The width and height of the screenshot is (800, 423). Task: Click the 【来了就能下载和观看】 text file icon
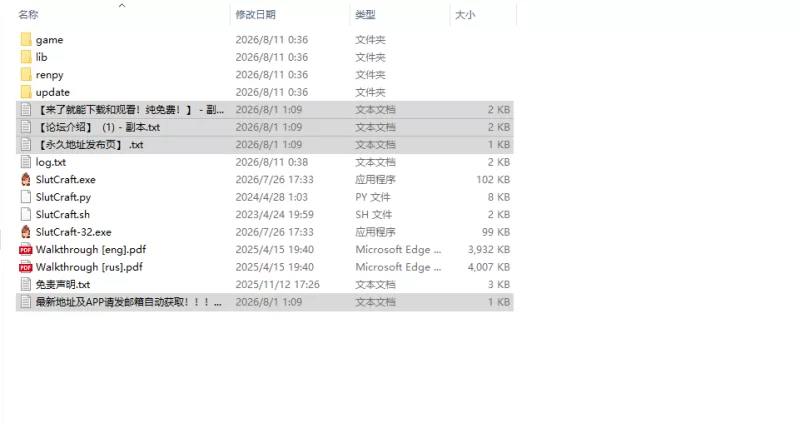[26, 109]
